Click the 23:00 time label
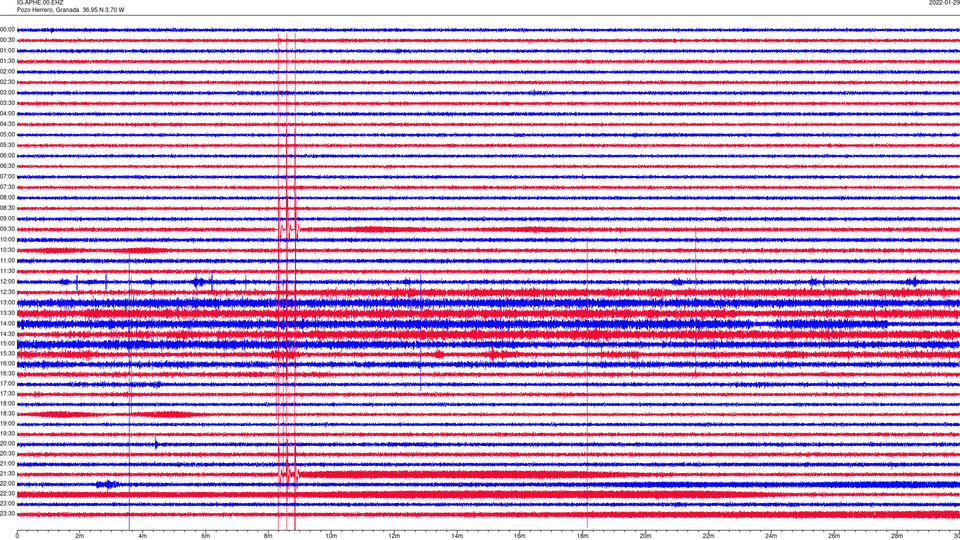Screen dimensions: 960x540 click(8, 504)
